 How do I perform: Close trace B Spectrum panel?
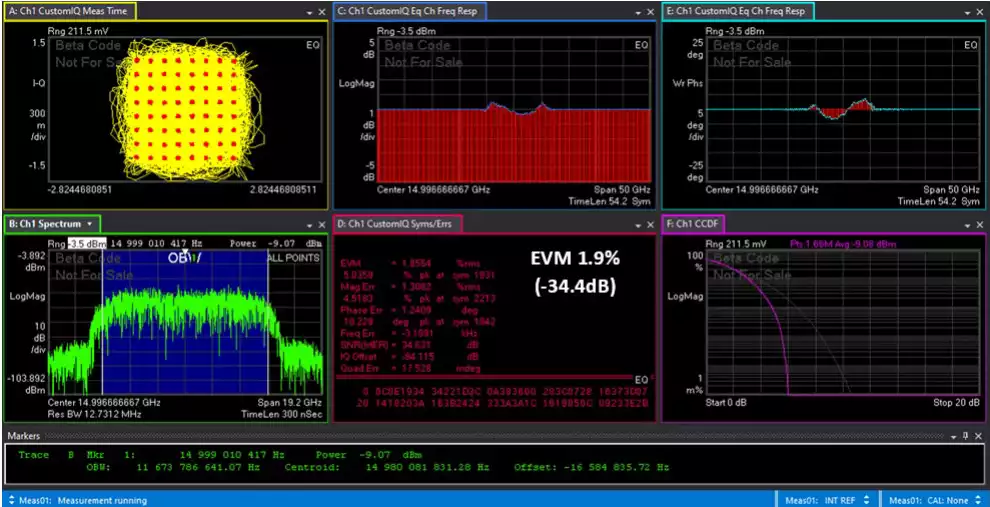[x=321, y=225]
